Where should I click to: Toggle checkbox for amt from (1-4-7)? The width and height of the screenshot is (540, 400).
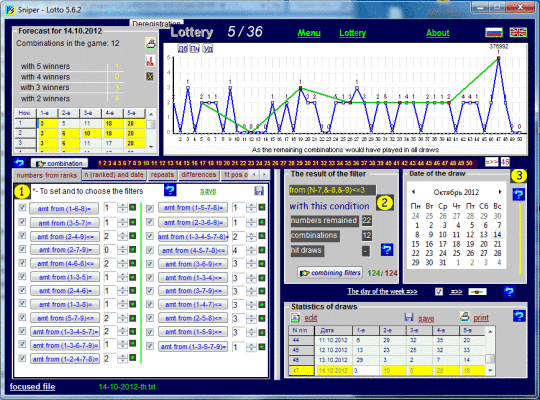(150, 305)
